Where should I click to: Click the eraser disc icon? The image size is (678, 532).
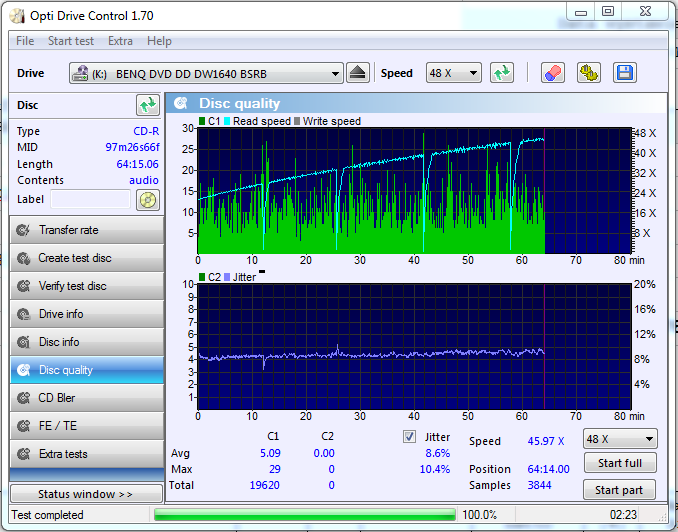pos(552,73)
